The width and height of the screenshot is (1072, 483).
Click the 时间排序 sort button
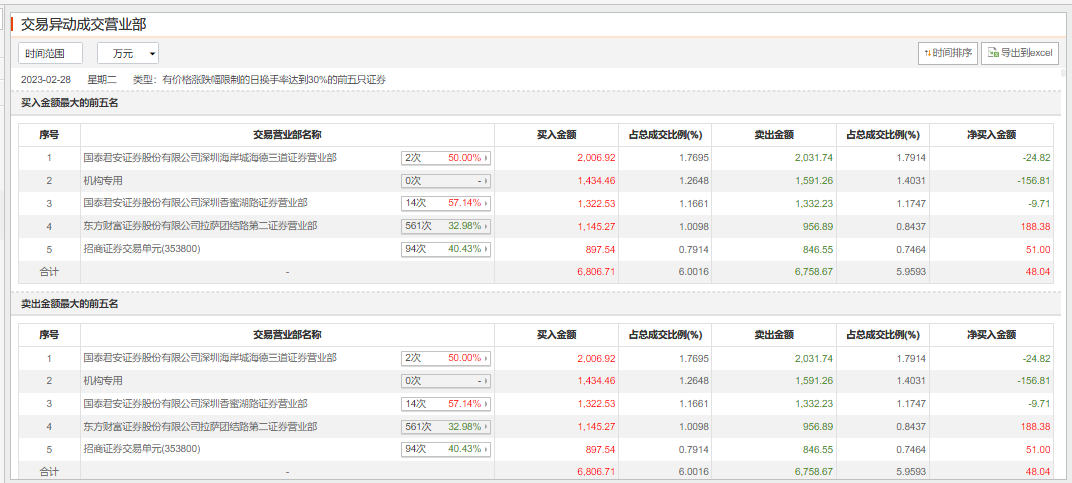pos(948,53)
